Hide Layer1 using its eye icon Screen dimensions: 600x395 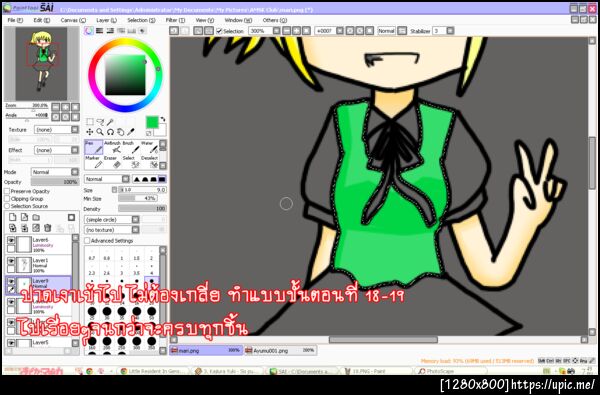(x=11, y=261)
